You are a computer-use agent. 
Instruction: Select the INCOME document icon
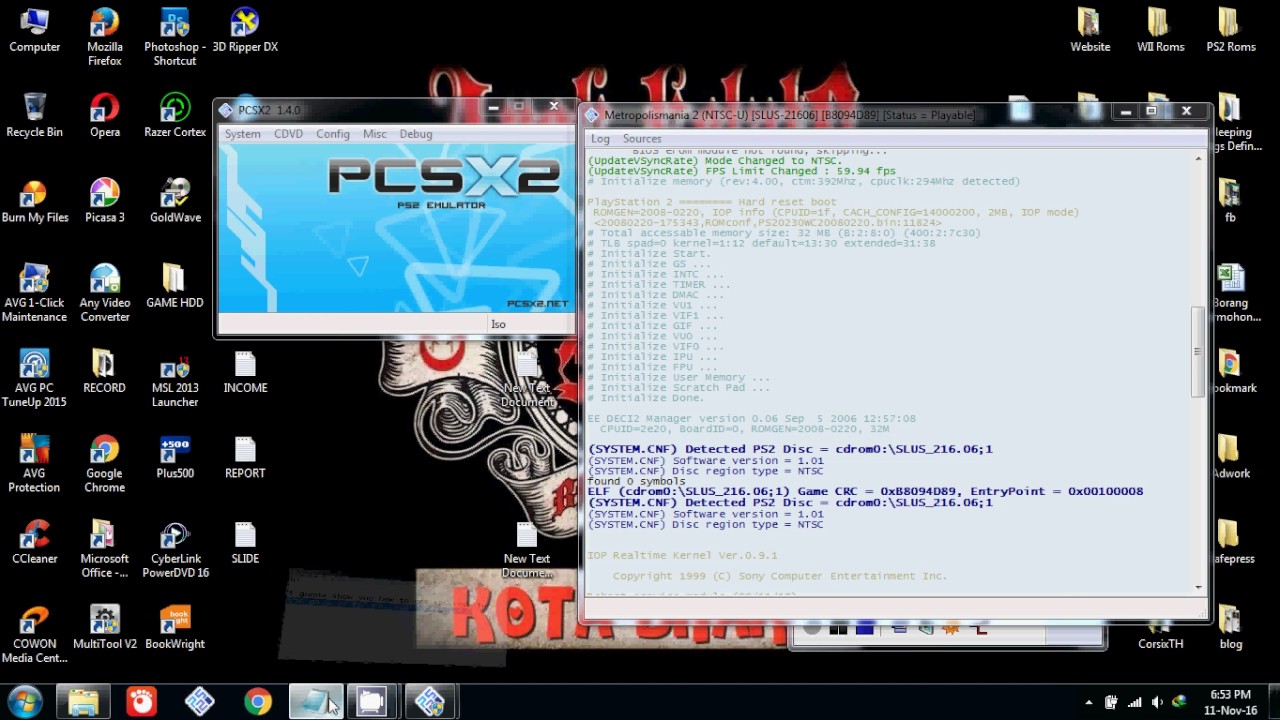[x=245, y=372]
